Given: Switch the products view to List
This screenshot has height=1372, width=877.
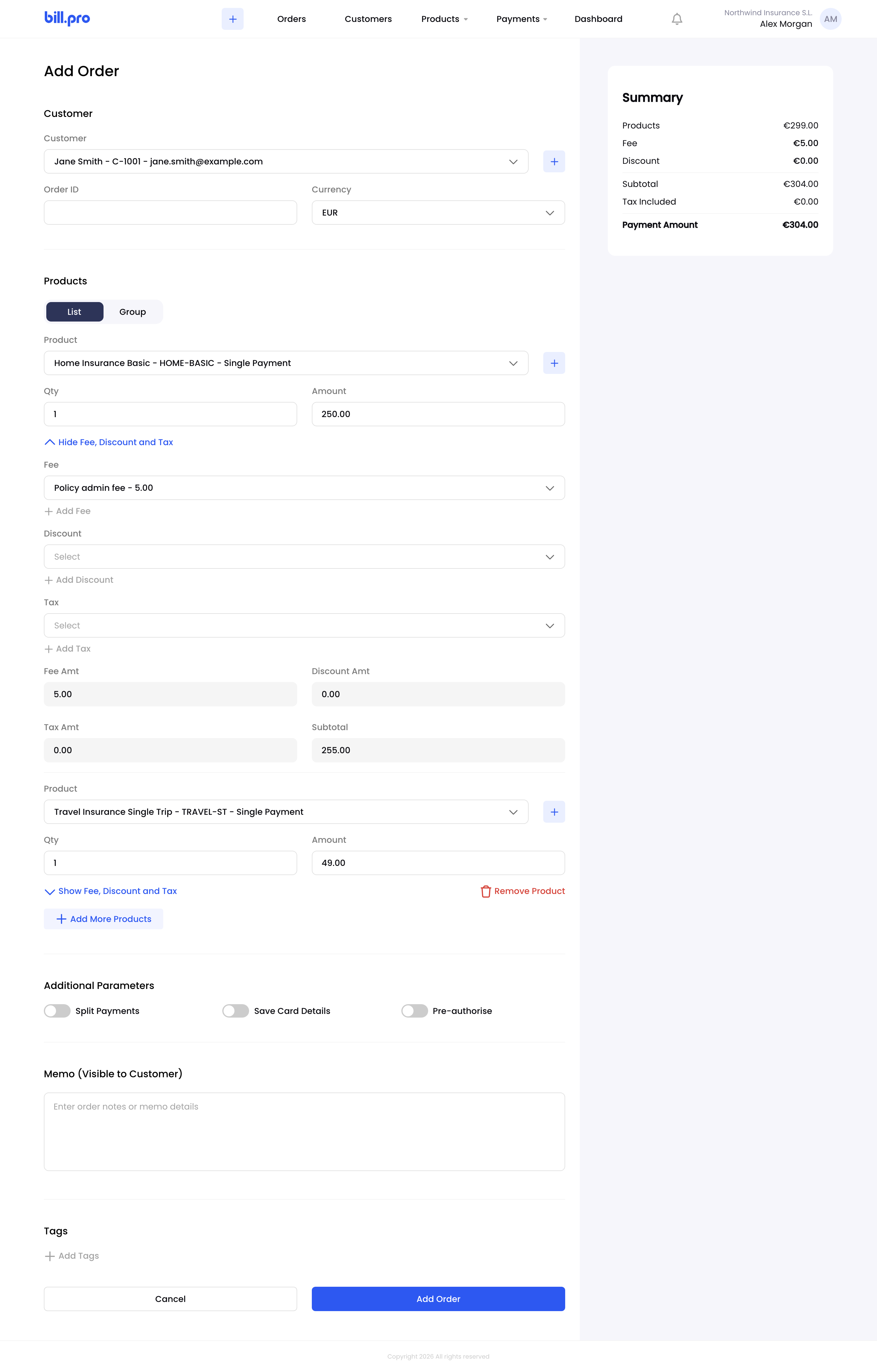Looking at the screenshot, I should pos(75,312).
